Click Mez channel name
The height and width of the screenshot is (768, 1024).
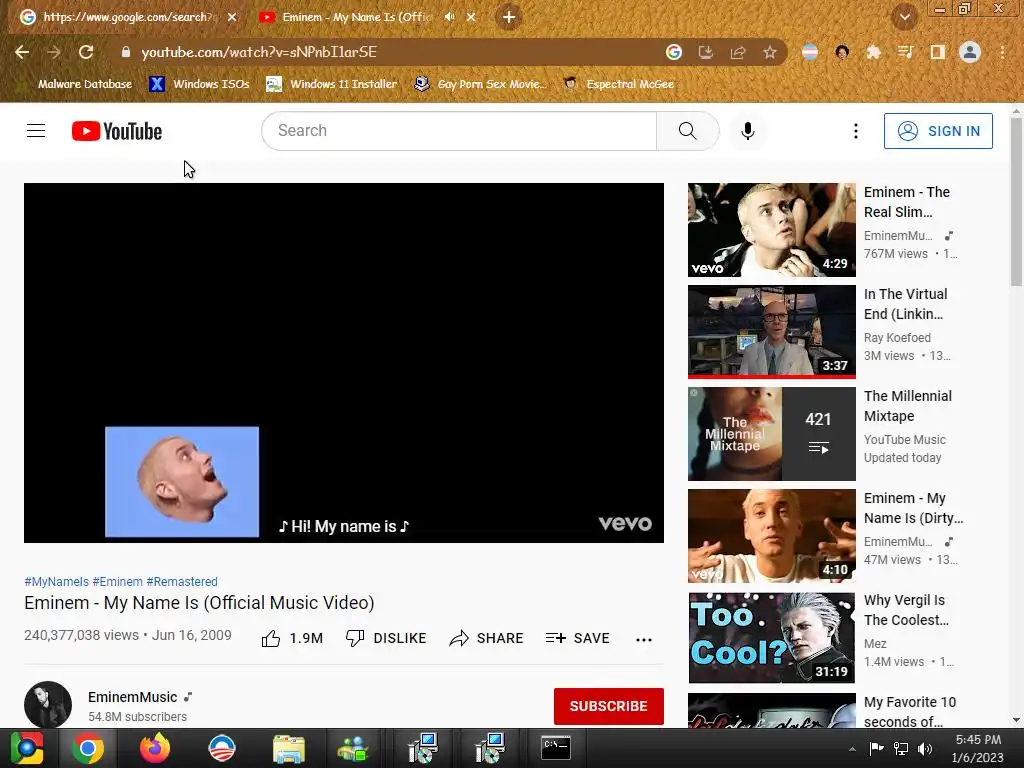875,643
